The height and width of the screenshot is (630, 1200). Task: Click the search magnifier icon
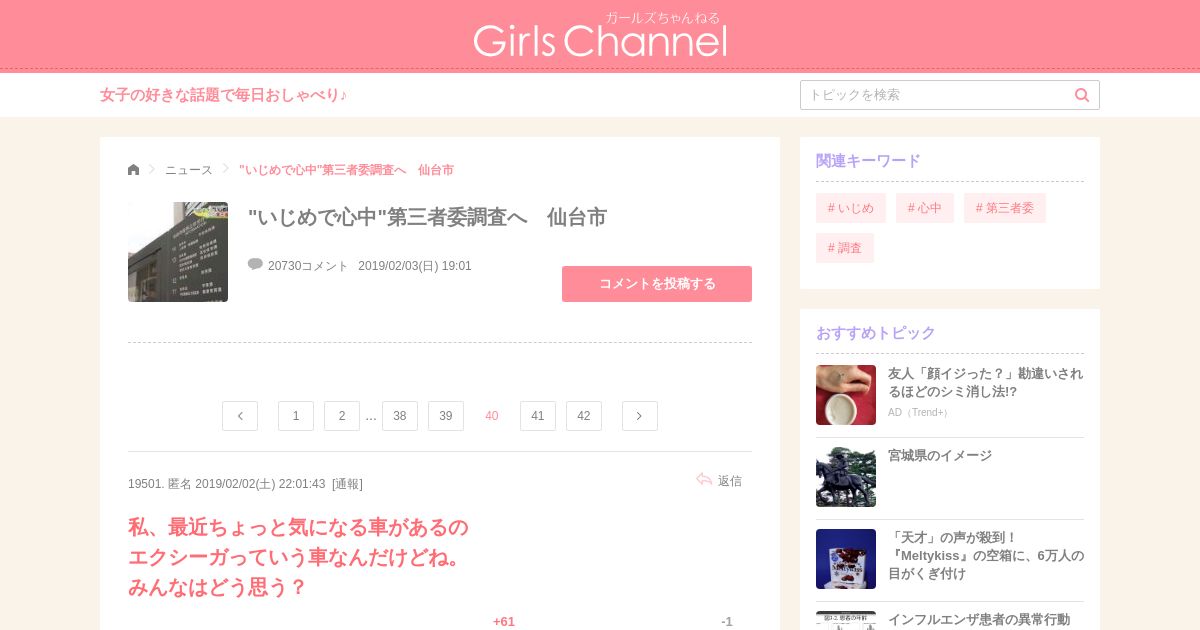pos(1082,95)
